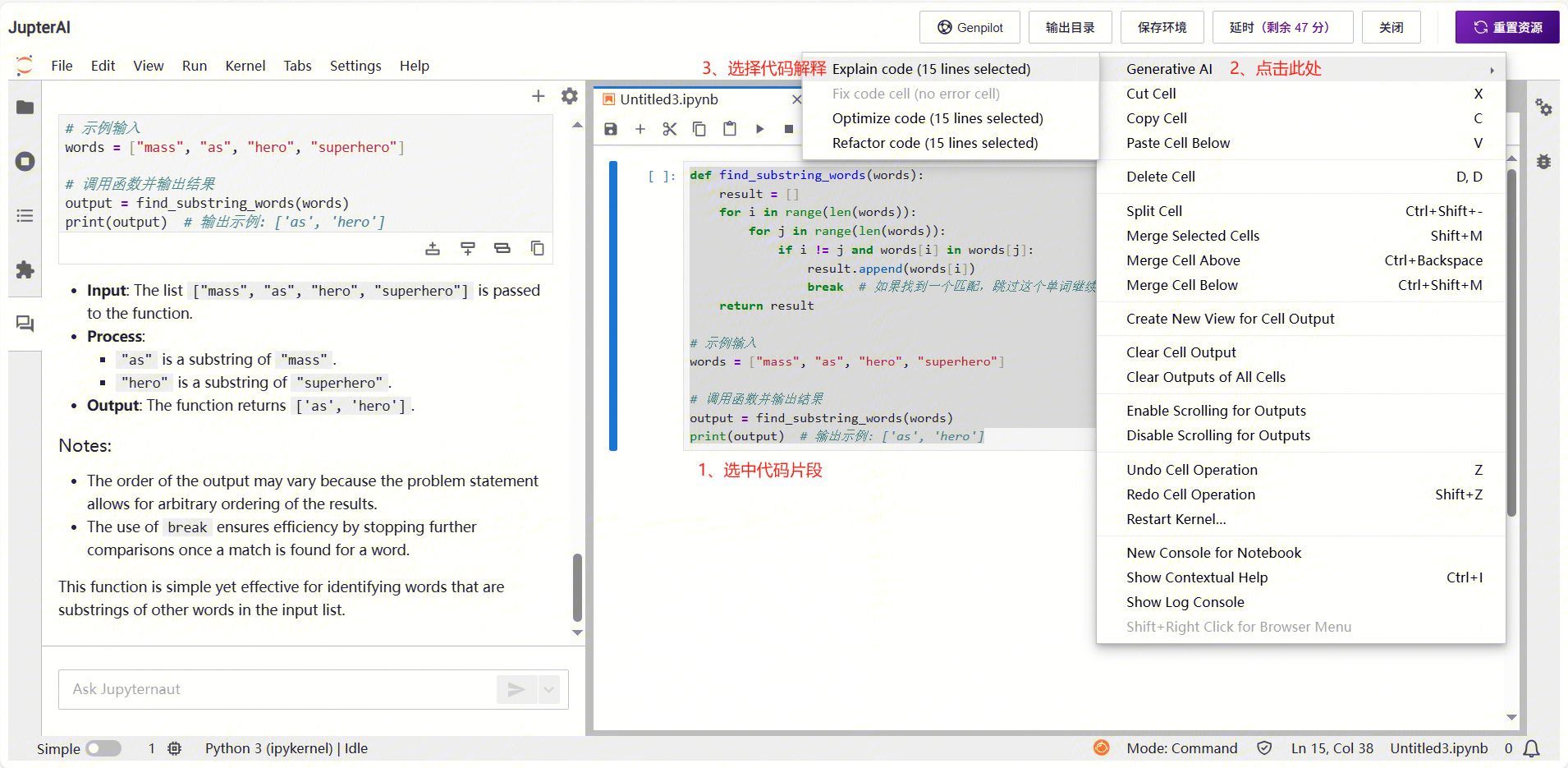Open the table of contents sidebar icon
1568x768 pixels.
click(25, 216)
